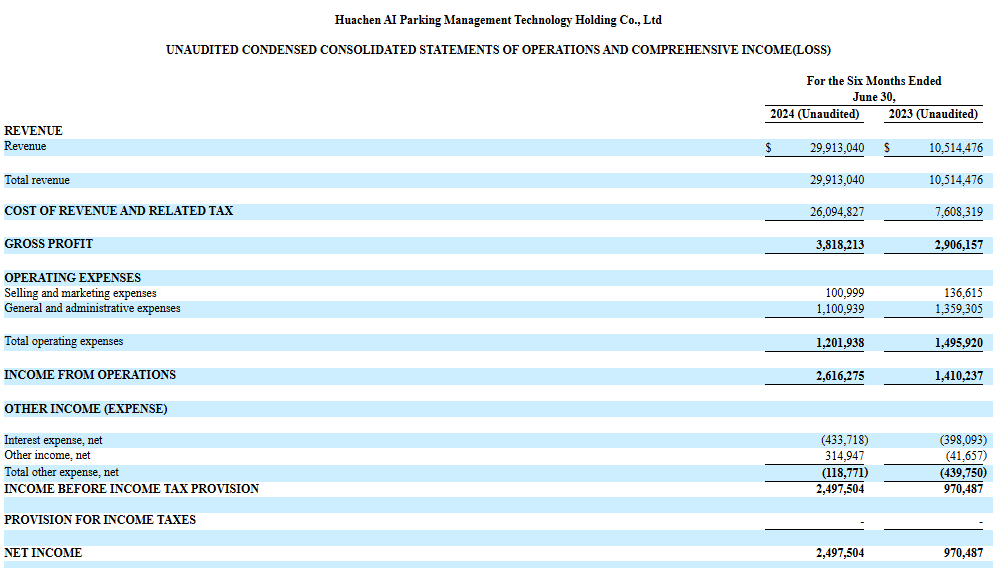The image size is (1000, 568).
Task: Select the first 10,514,476 value in Revenue row
Action: [x=955, y=148]
